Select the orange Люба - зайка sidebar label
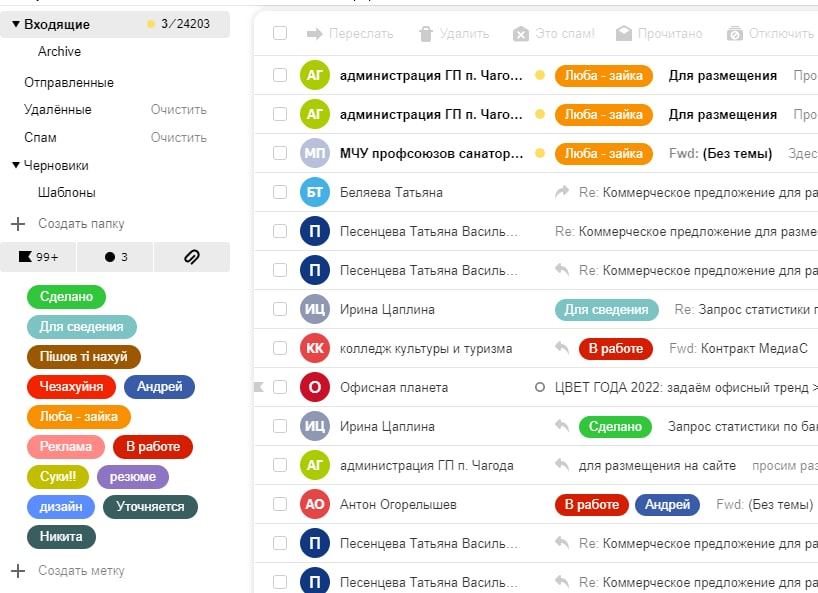The height and width of the screenshot is (593, 818). (79, 417)
